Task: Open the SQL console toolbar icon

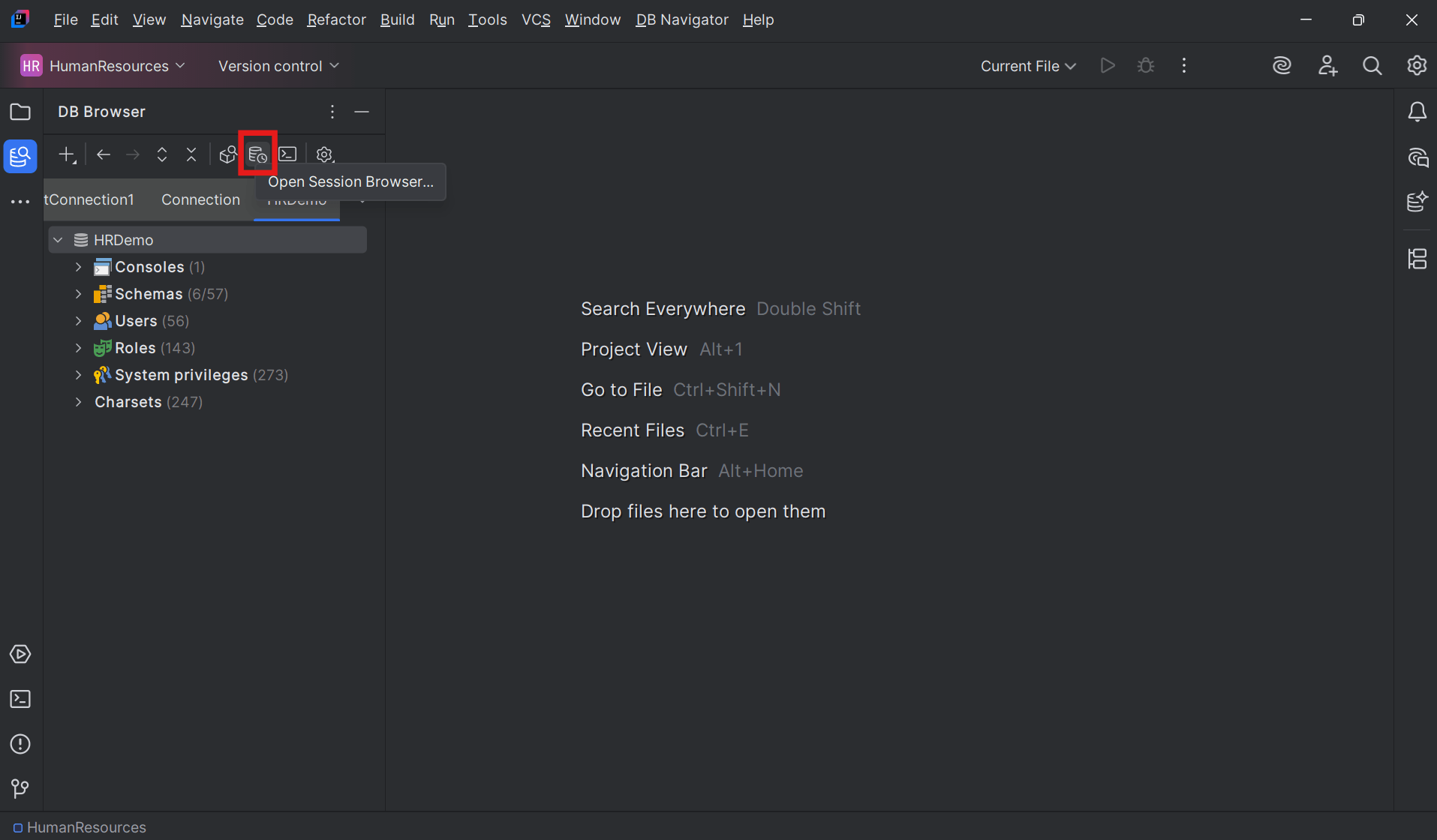Action: [288, 154]
